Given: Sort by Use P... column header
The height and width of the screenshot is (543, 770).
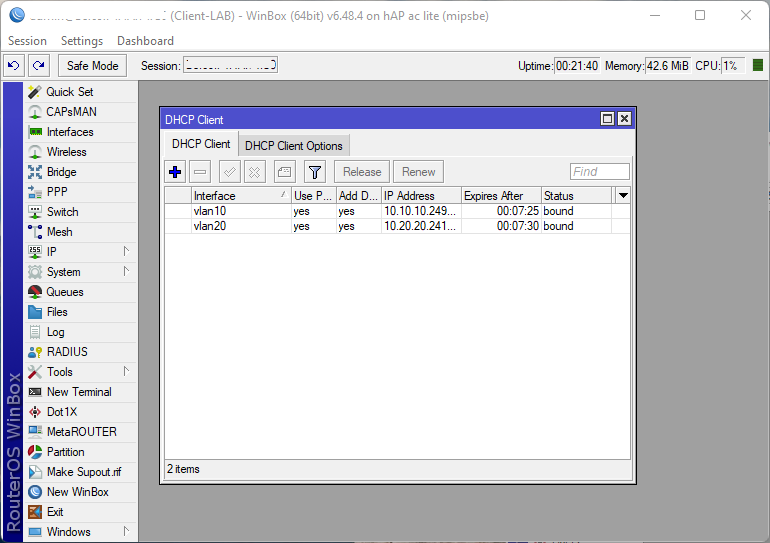Looking at the screenshot, I should coord(314,195).
